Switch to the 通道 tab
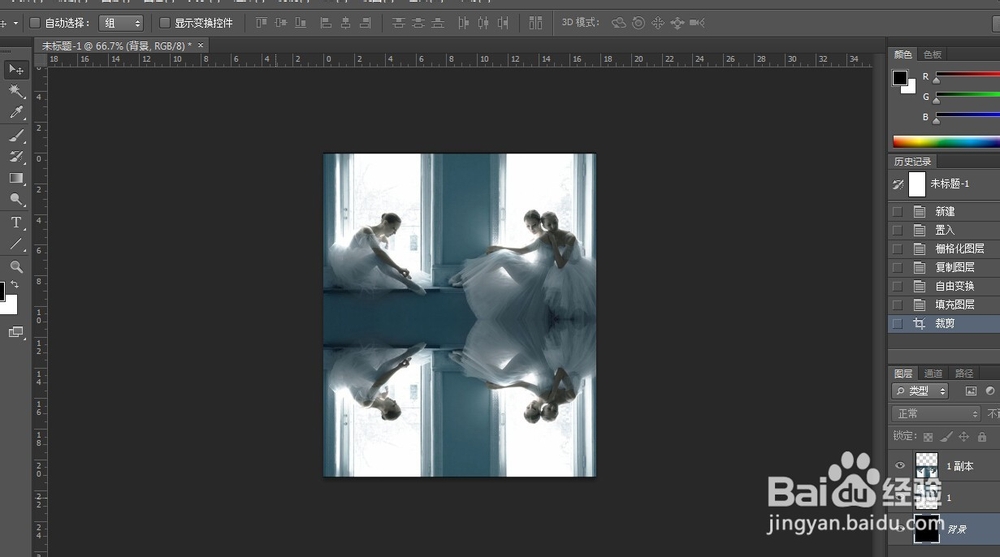 click(933, 374)
